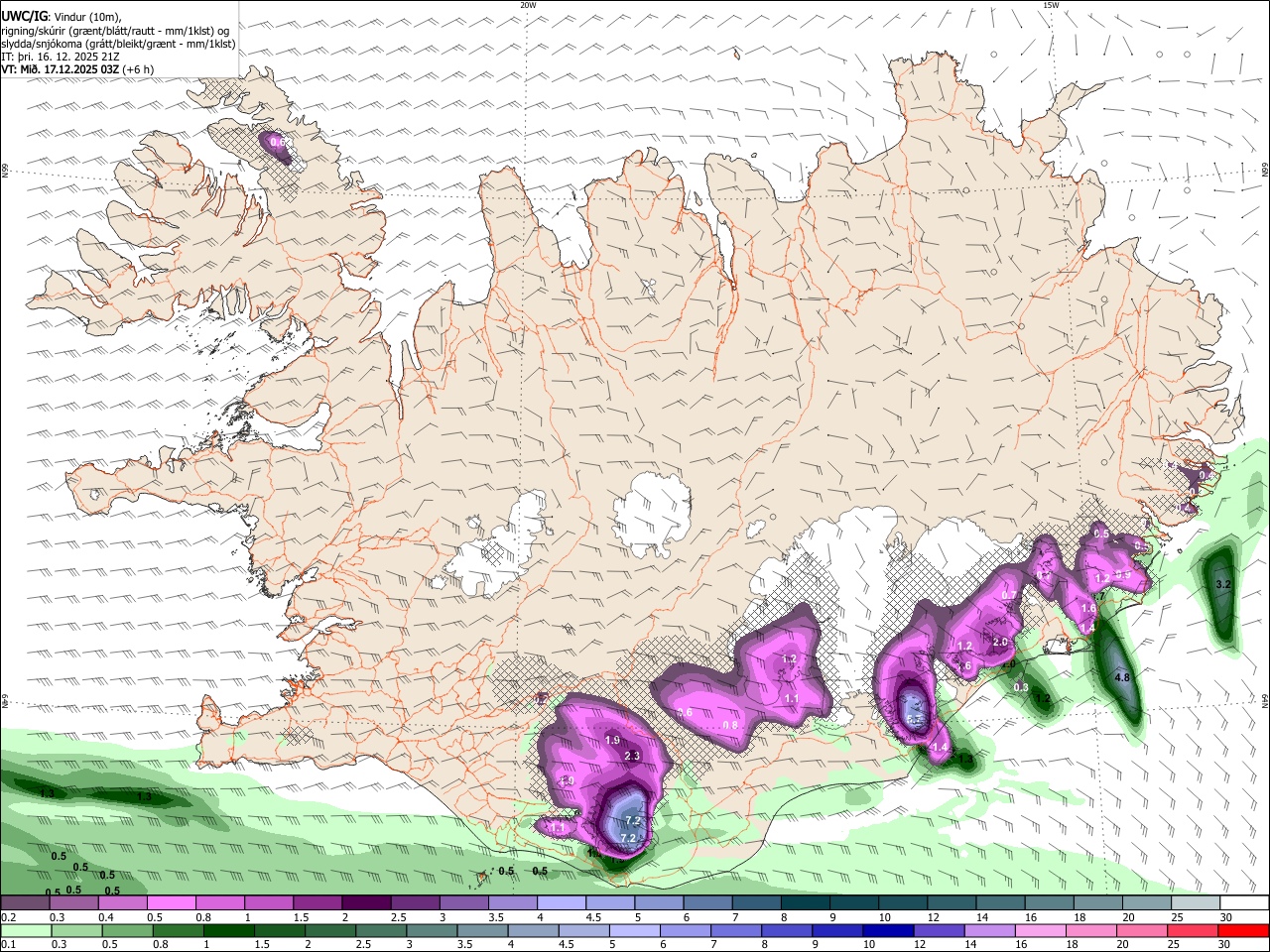1270x952 pixels.
Task: Click the map title 'UWC/IG: Vindur (10m),'
Action: (x=62, y=17)
